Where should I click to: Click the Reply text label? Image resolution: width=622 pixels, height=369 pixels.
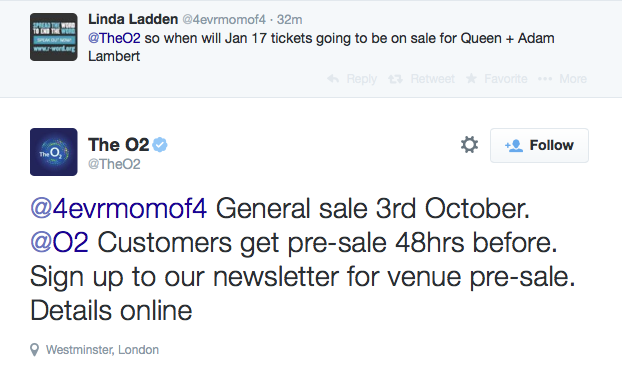coord(361,79)
